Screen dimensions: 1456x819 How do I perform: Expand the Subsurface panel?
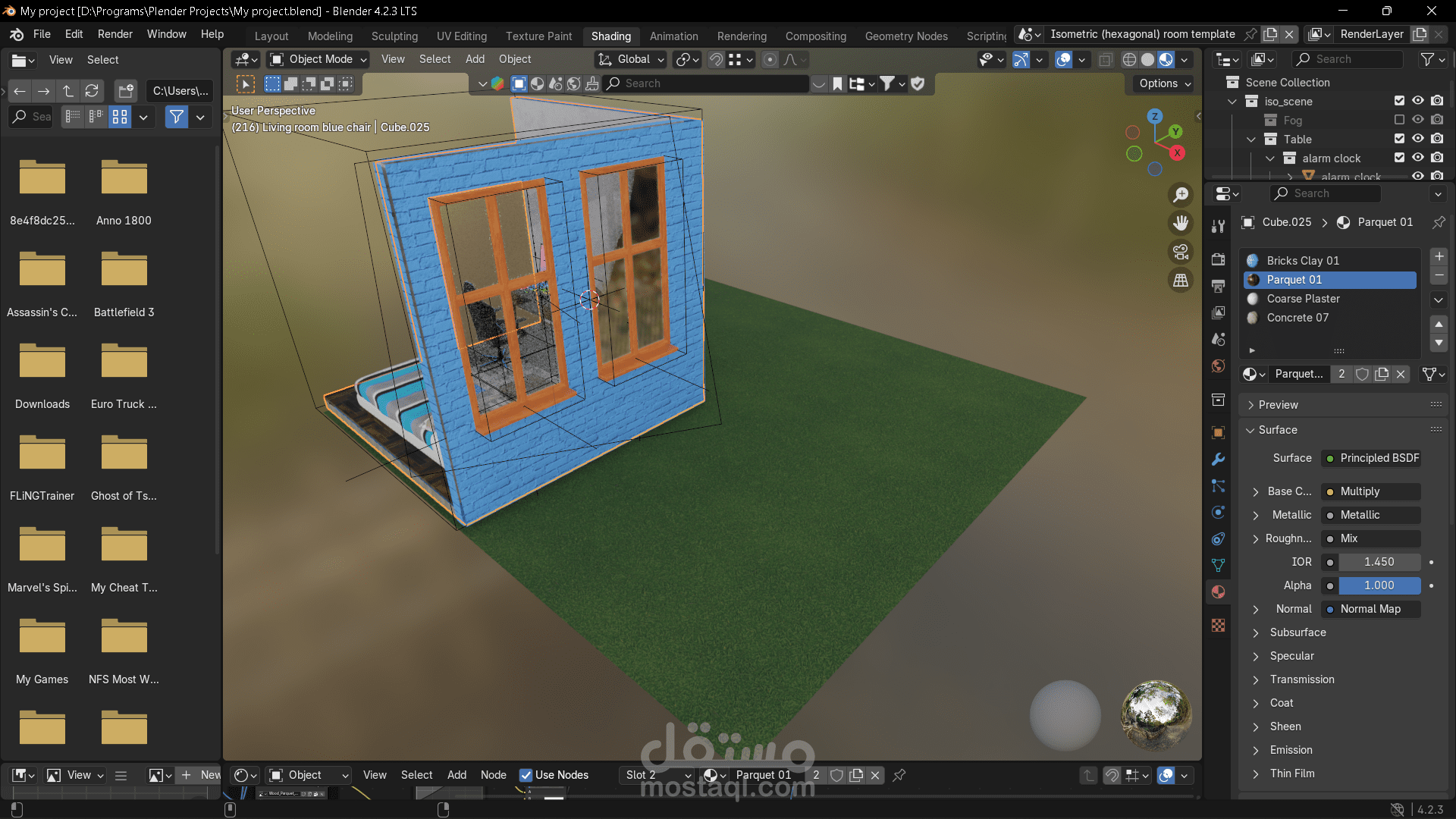(x=1298, y=632)
